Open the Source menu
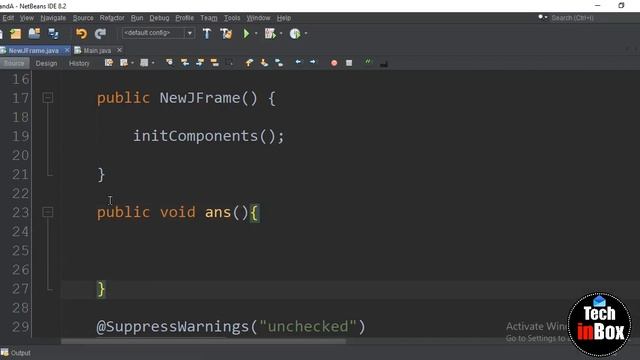The height and width of the screenshot is (360, 640). (83, 18)
